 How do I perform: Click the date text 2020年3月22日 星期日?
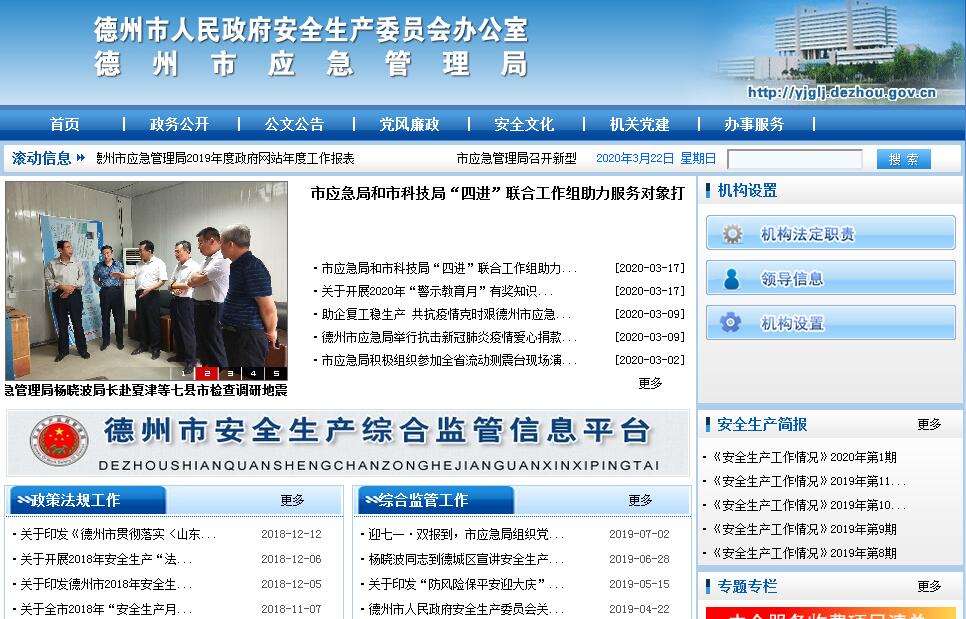[656, 158]
